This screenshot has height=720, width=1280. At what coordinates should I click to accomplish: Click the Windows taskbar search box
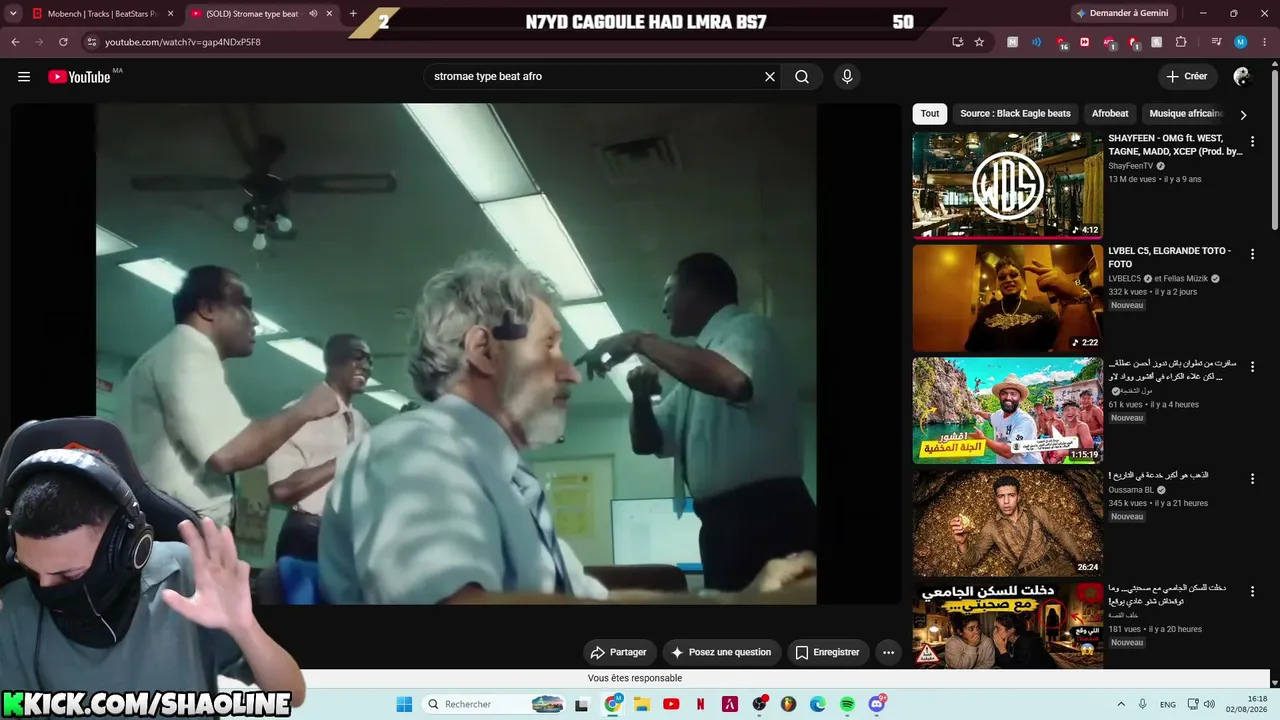pos(493,704)
